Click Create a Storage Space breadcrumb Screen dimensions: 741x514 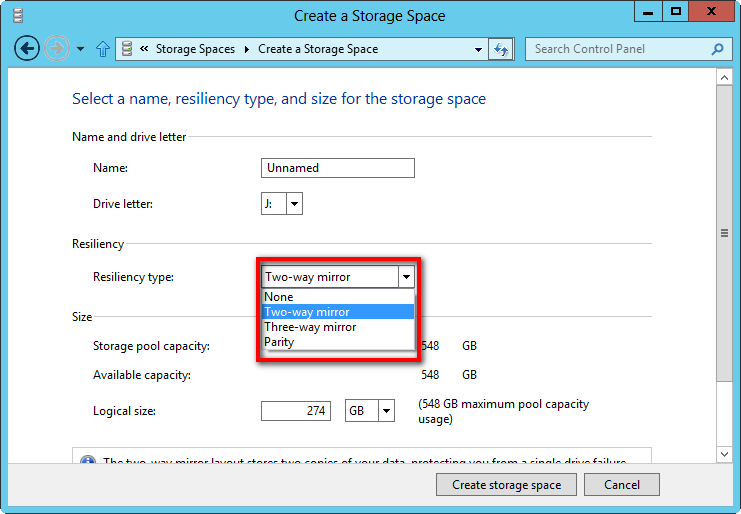[x=318, y=49]
